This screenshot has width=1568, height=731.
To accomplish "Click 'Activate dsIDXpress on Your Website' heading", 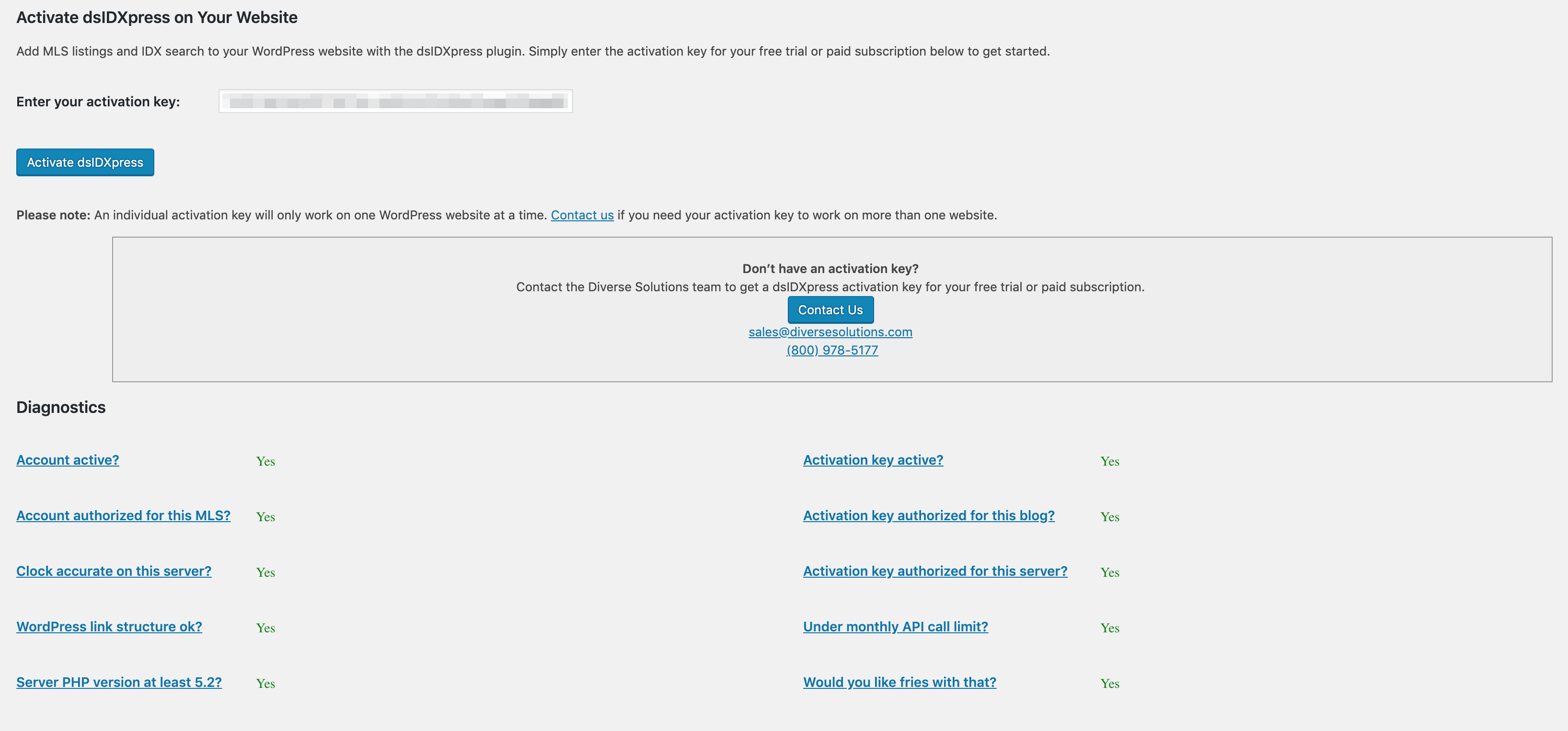I will click(156, 18).
